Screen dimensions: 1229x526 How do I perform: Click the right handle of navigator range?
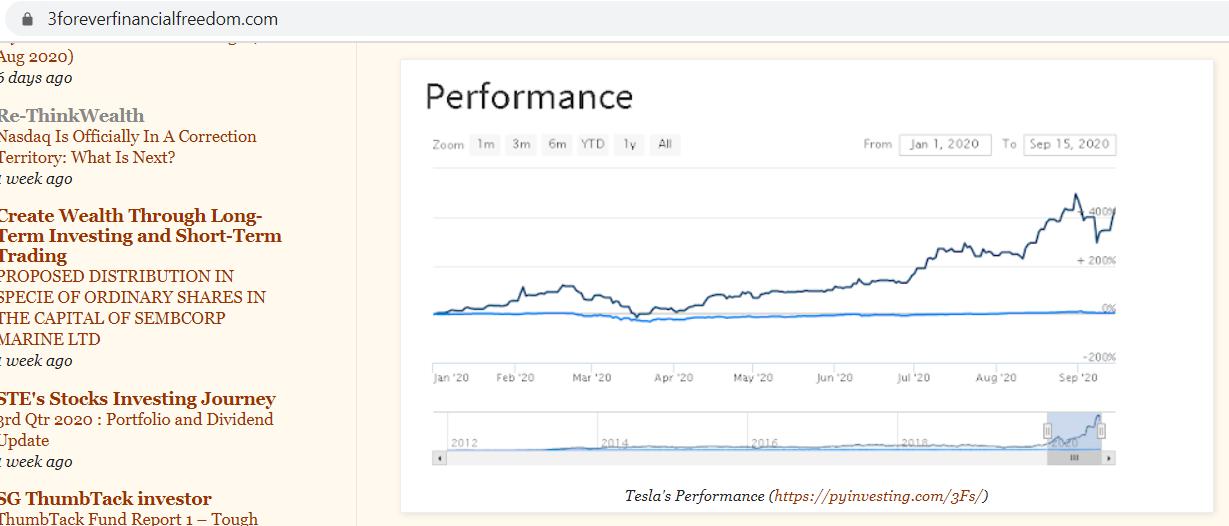point(1101,431)
